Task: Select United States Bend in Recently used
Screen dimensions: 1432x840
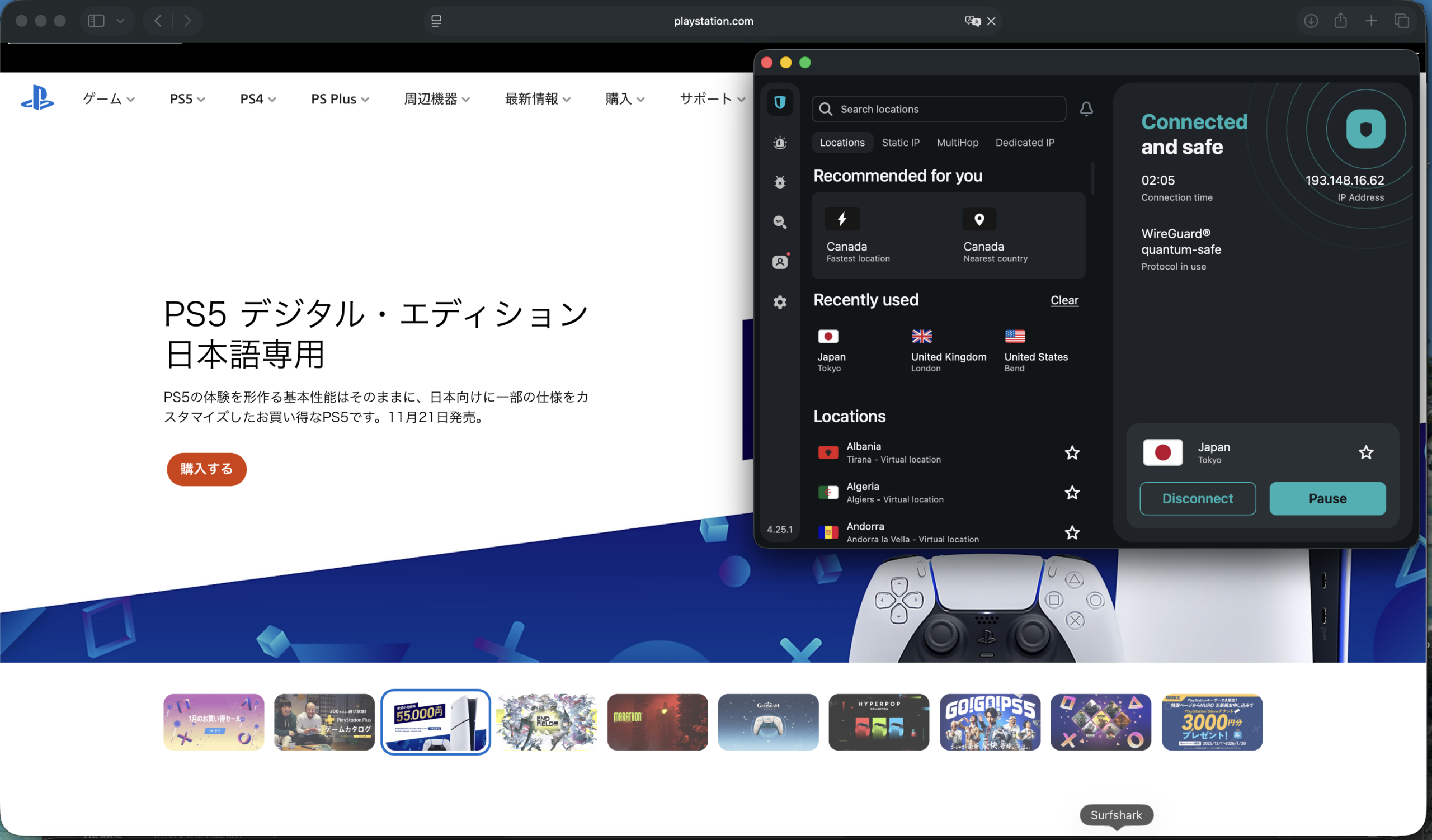Action: 1036,351
